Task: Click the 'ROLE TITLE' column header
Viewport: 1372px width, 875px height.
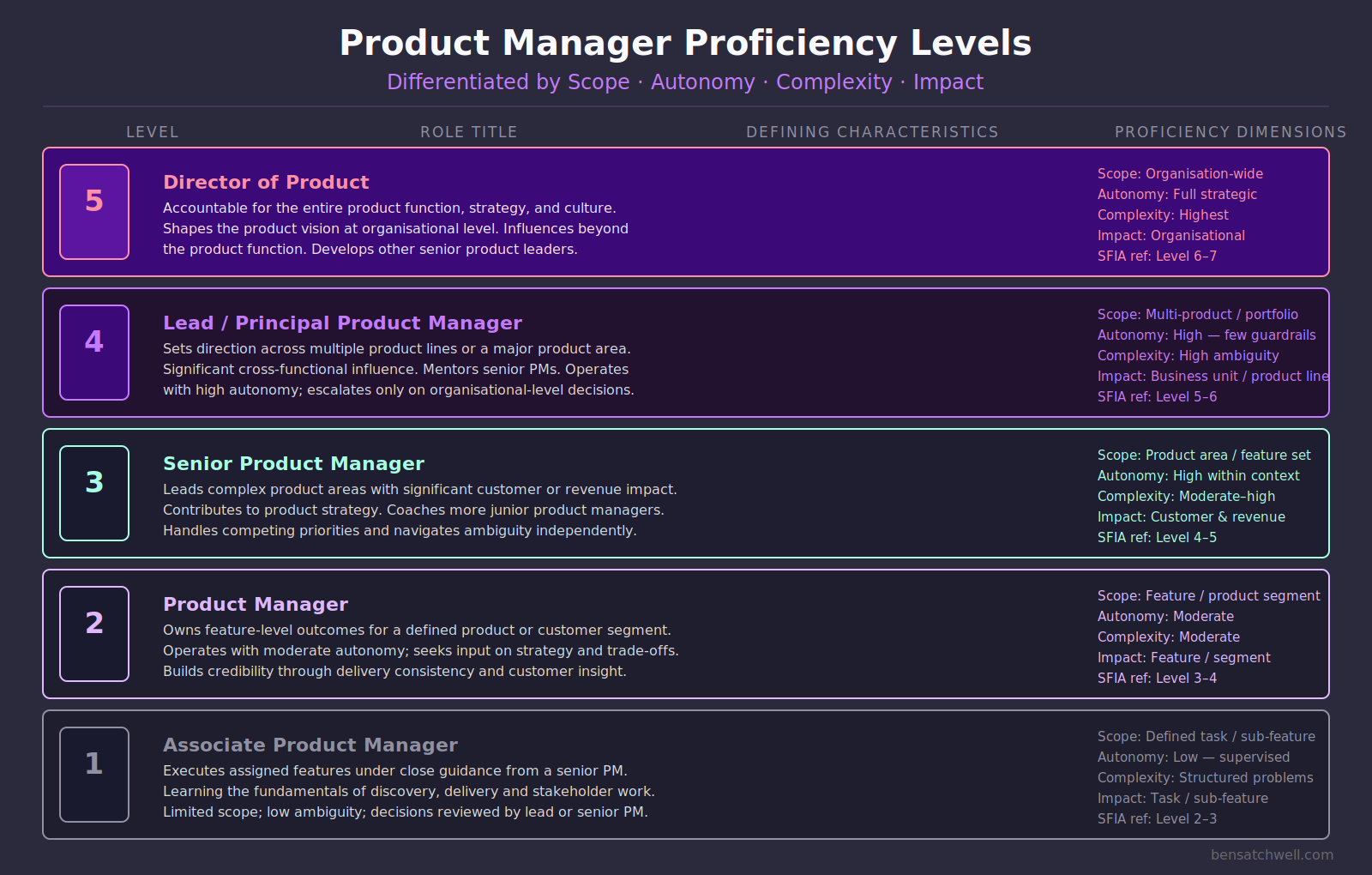Action: (469, 132)
